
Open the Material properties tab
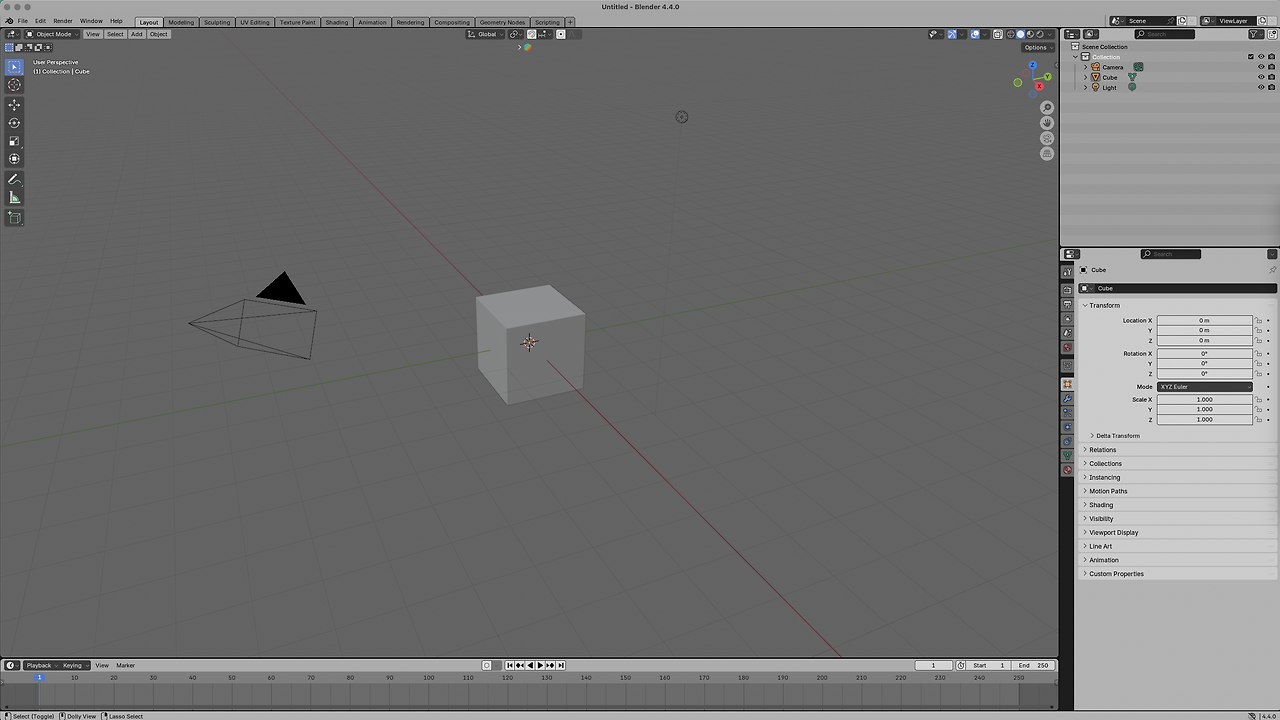coord(1067,469)
